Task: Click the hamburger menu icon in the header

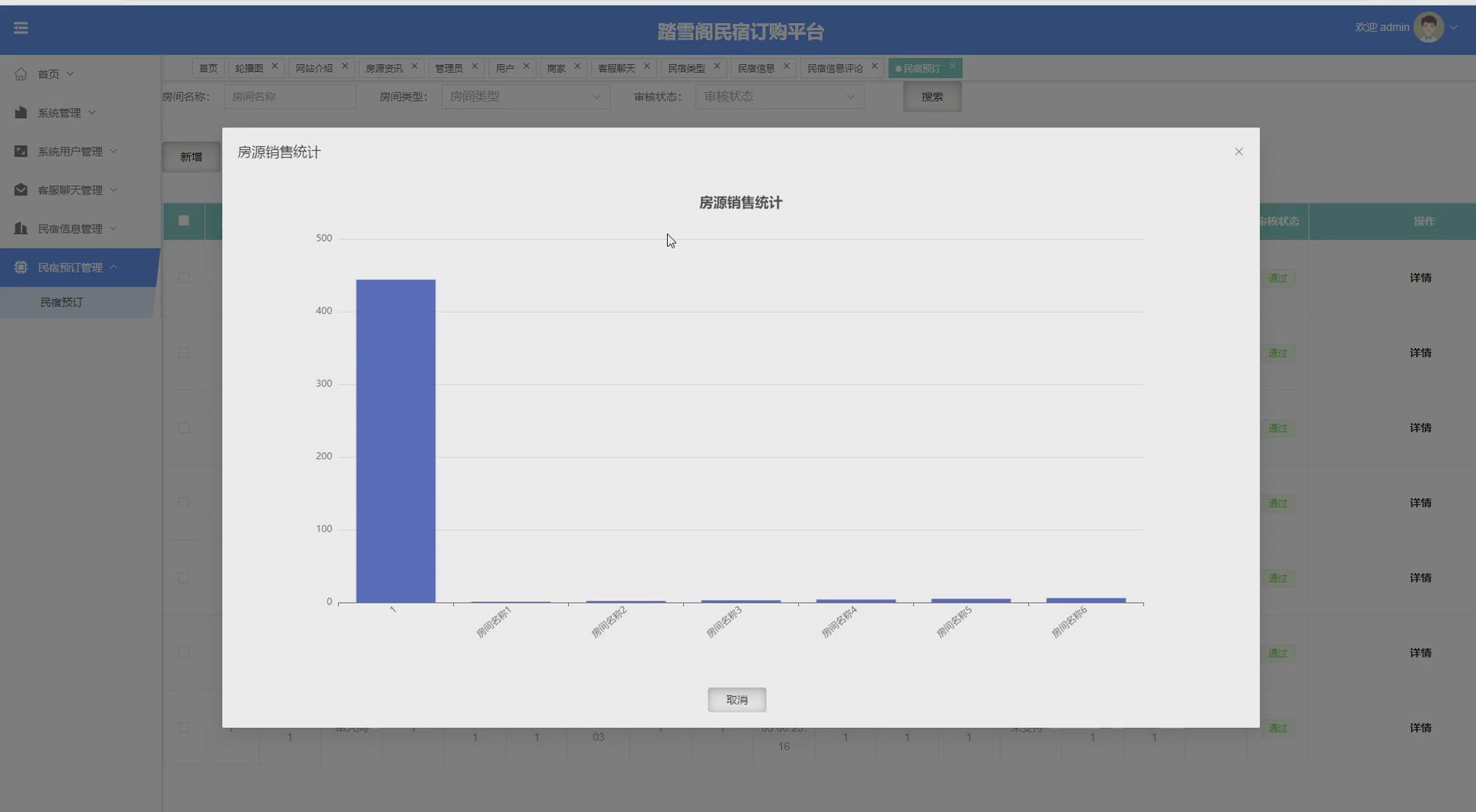Action: [x=21, y=28]
